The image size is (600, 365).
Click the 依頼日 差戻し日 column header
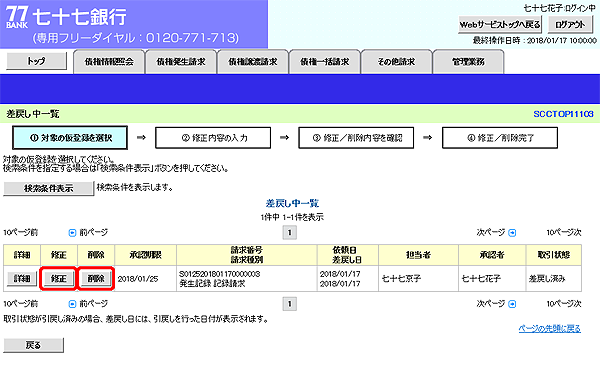coord(348,255)
